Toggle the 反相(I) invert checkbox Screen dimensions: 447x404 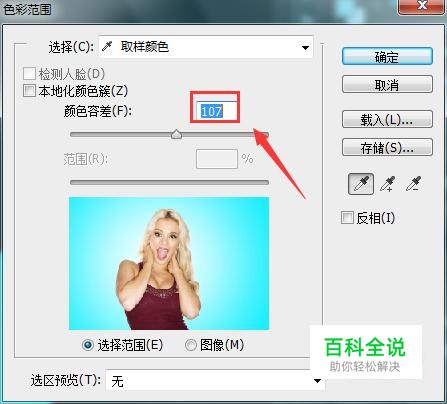click(x=347, y=218)
